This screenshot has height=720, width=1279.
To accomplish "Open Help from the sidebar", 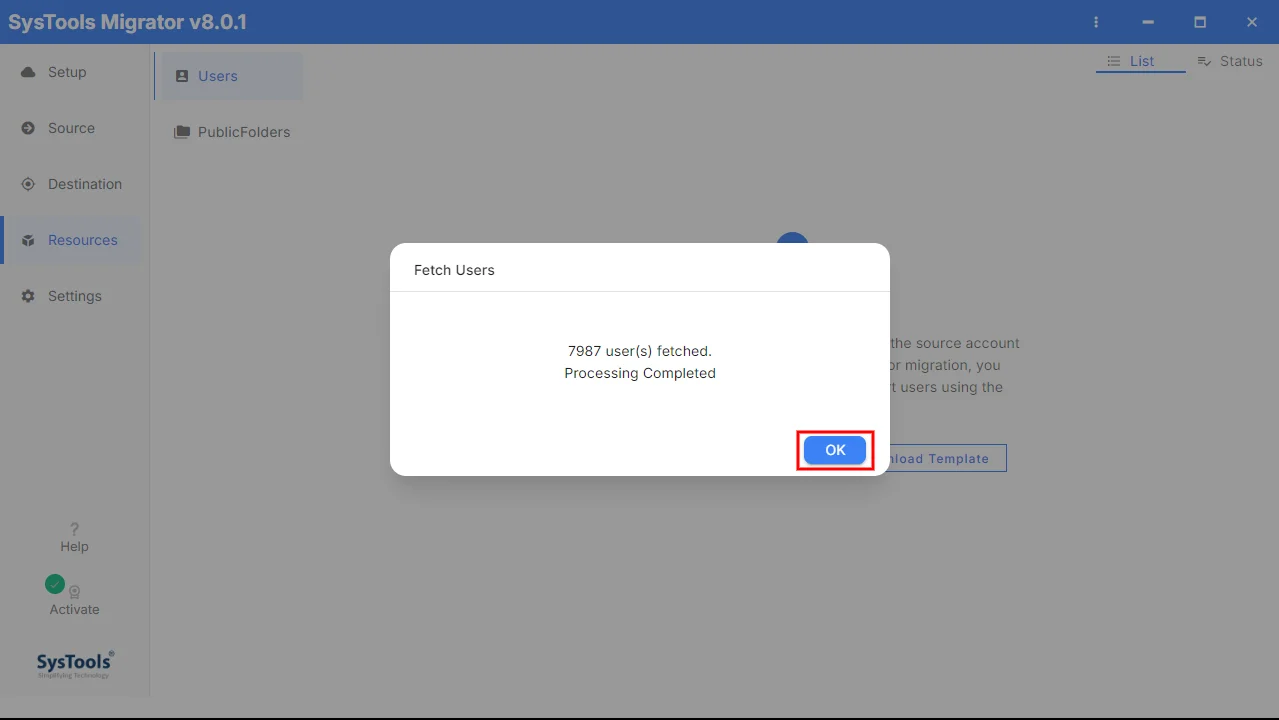I will 74,537.
